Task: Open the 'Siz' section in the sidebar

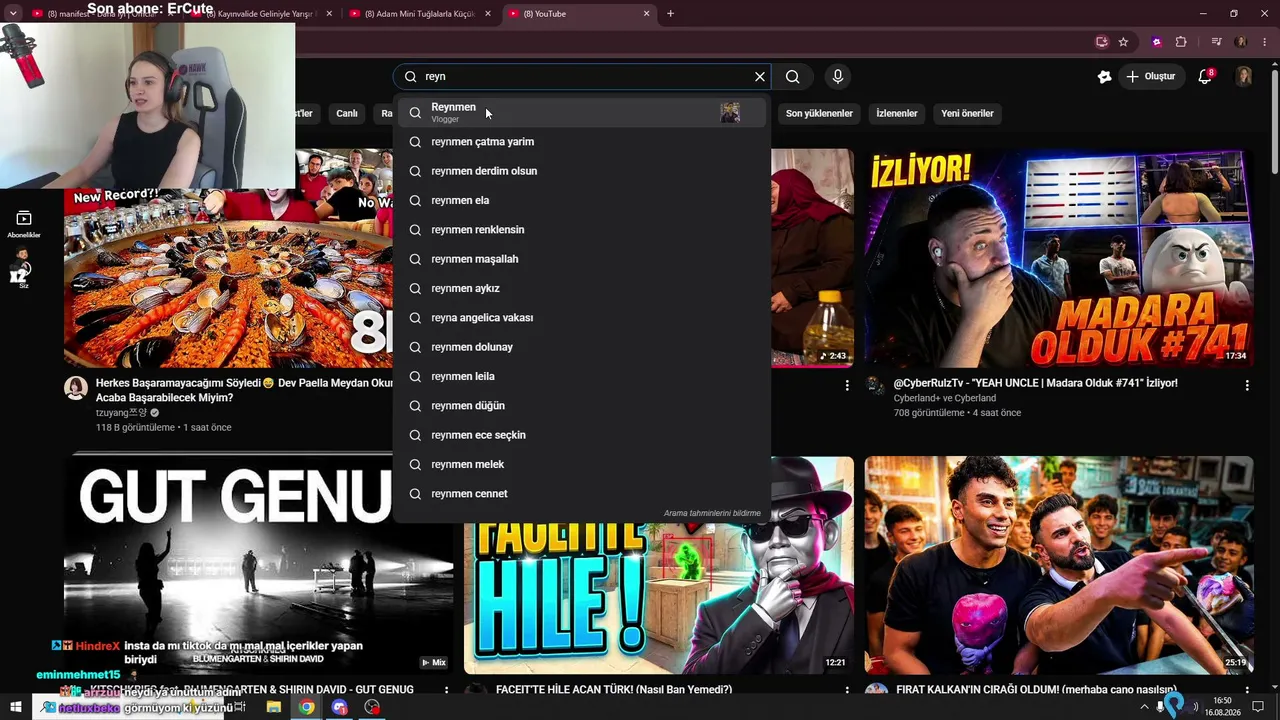Action: [24, 270]
